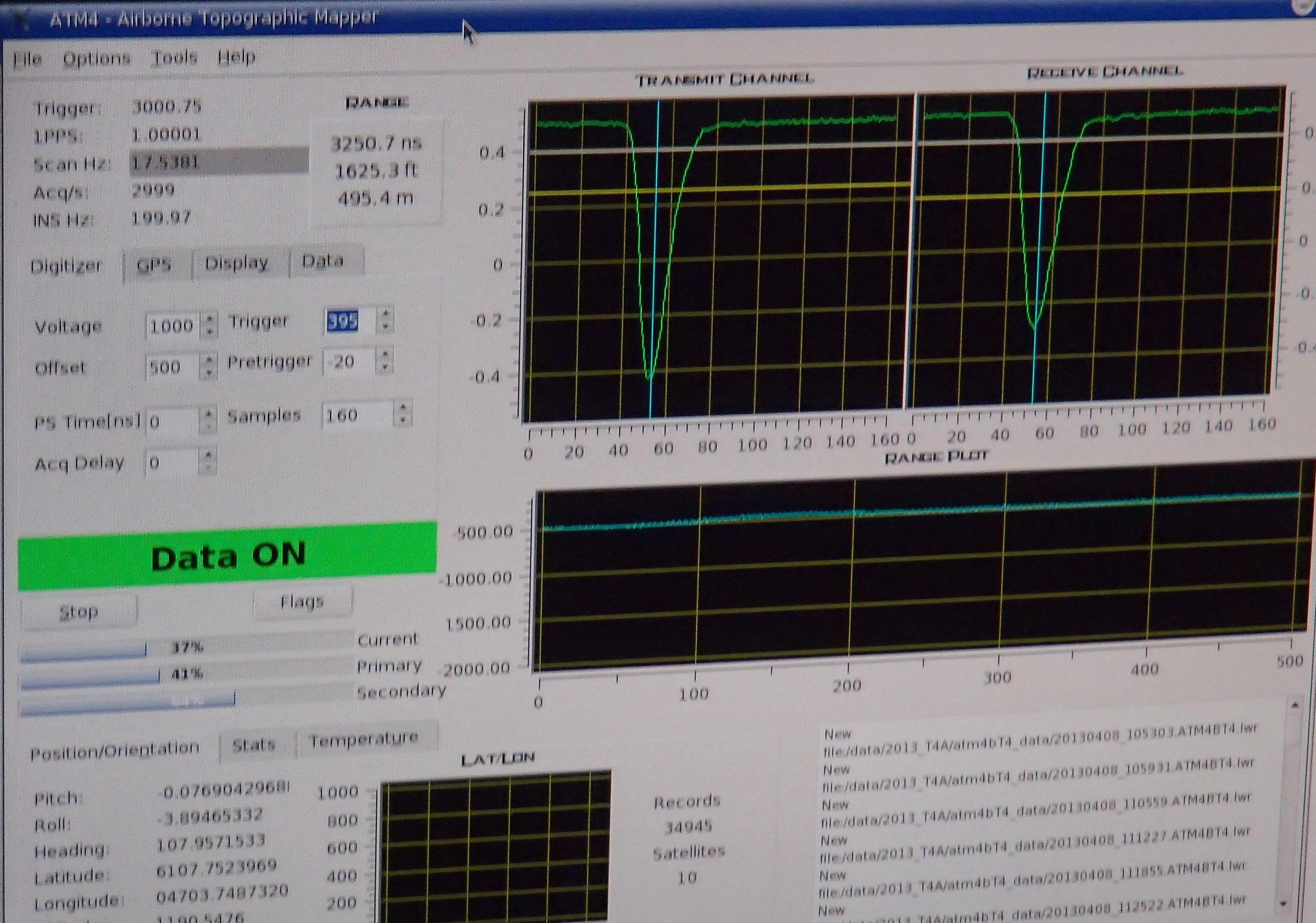Decrease Digitizer Trigger with down arrow

(x=386, y=327)
